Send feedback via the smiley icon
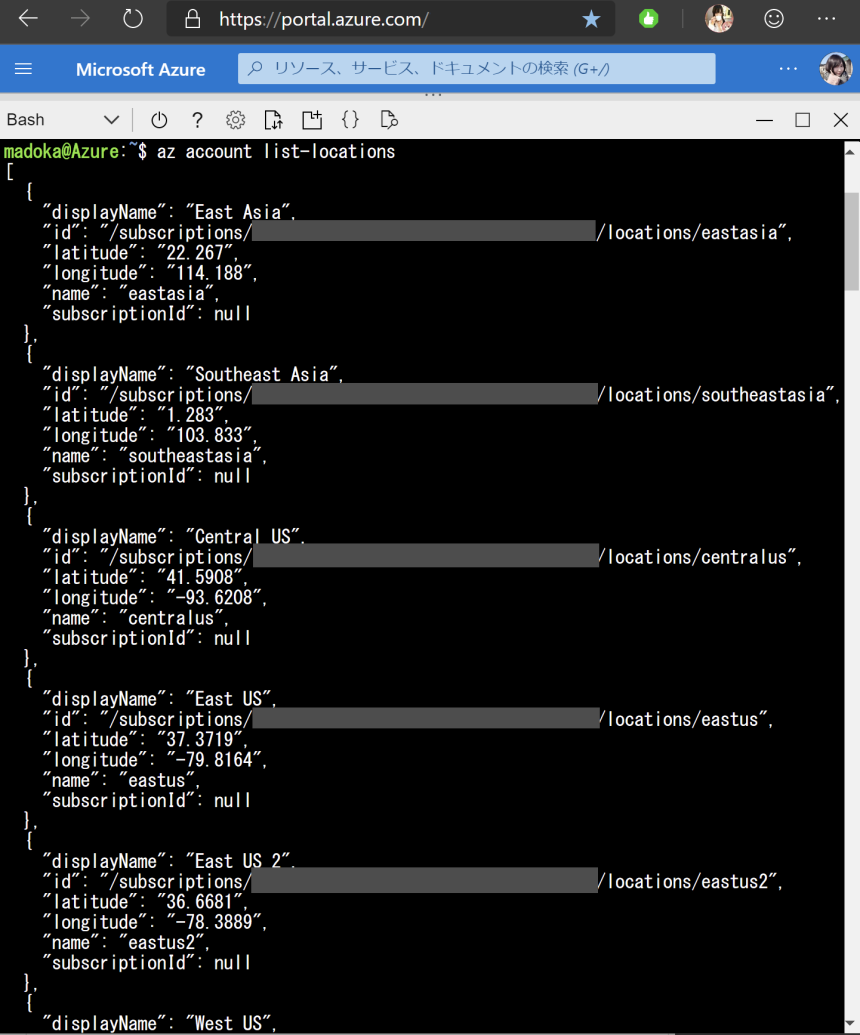The height and width of the screenshot is (1035, 860). pyautogui.click(x=774, y=18)
